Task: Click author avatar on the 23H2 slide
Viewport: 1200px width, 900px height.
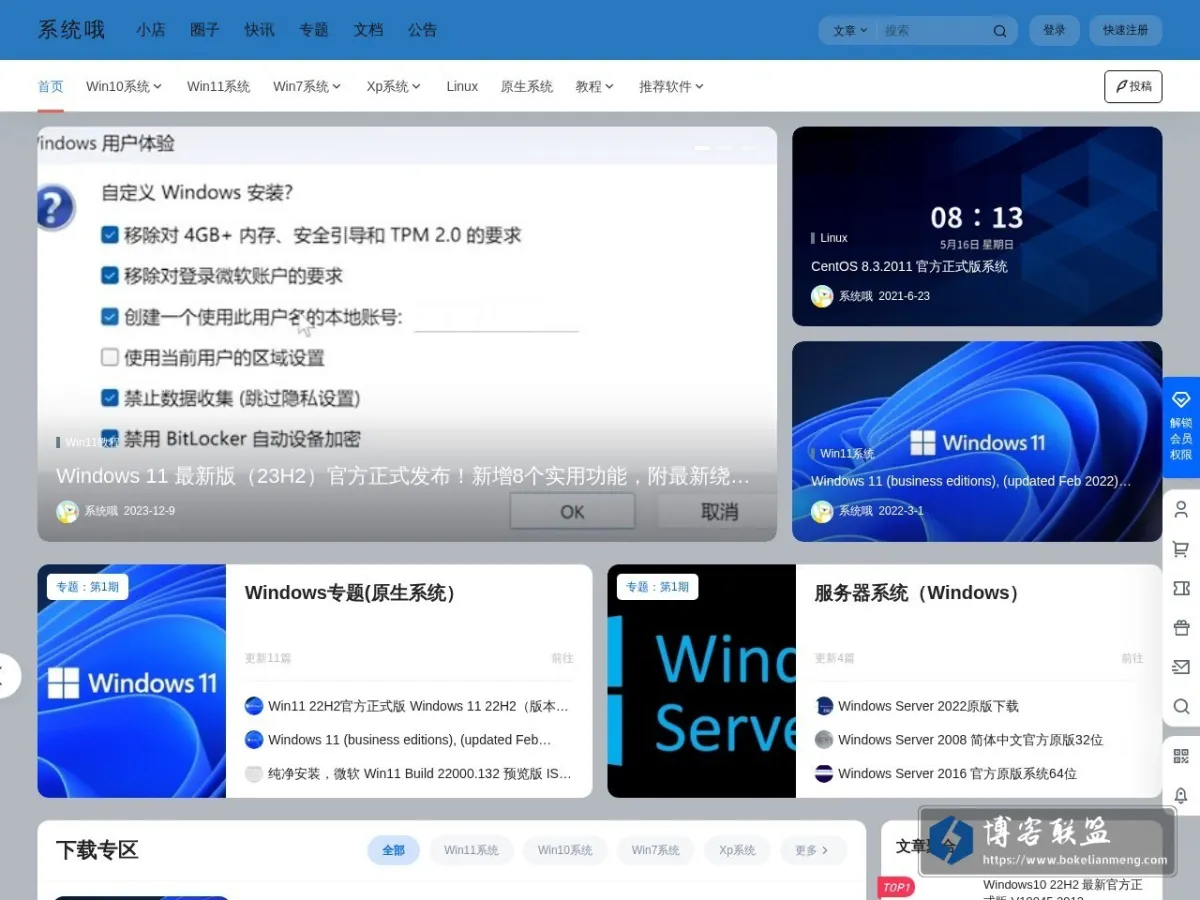Action: point(67,511)
